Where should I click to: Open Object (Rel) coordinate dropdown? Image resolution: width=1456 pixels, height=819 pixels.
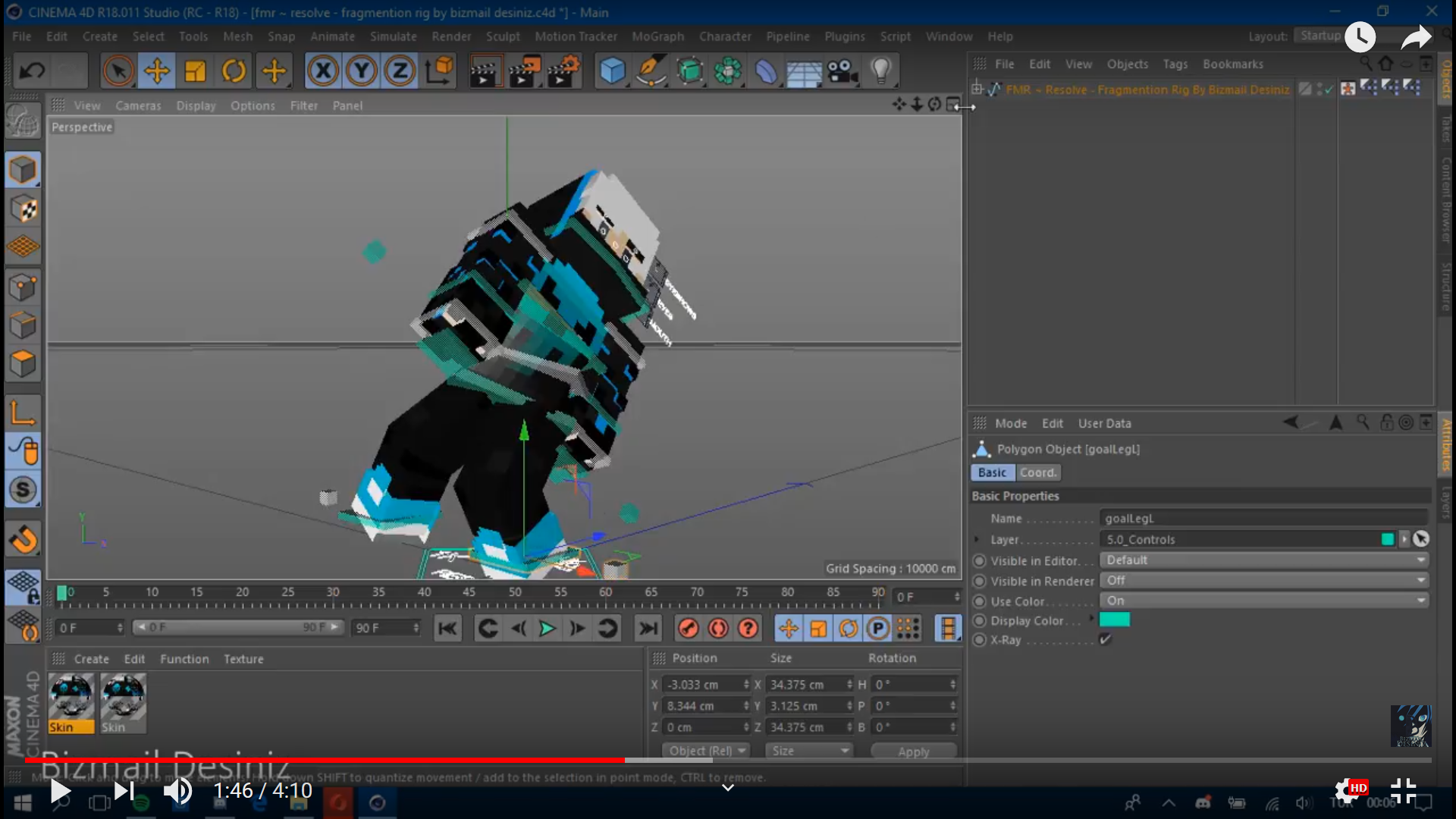click(x=705, y=751)
